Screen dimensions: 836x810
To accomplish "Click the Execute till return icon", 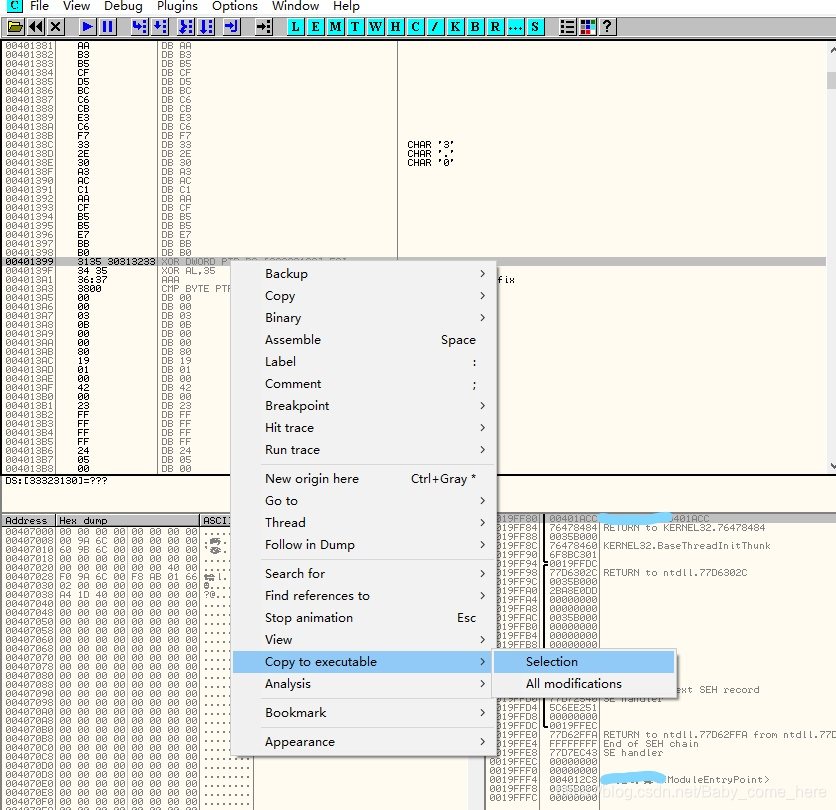I will [x=231, y=27].
